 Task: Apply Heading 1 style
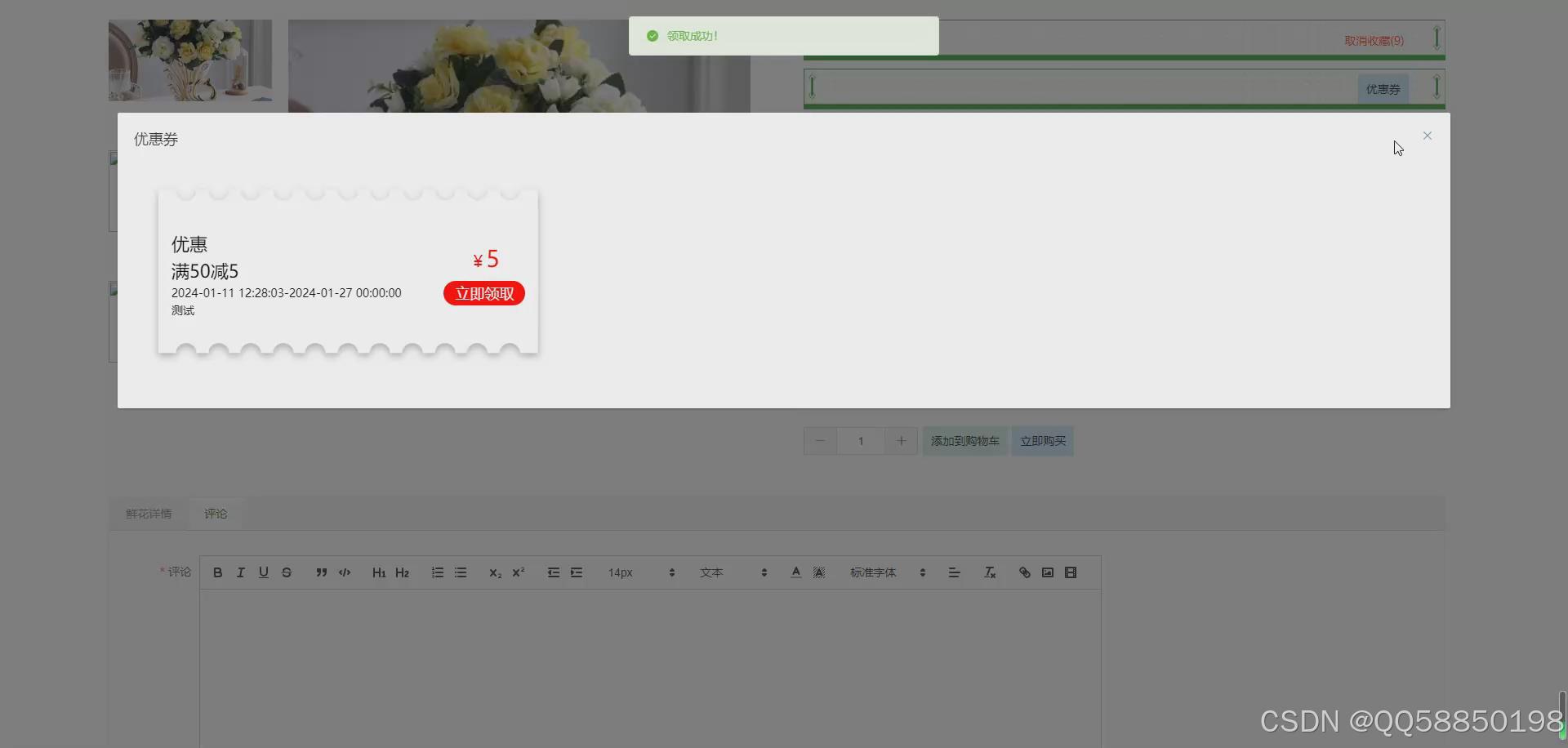point(379,572)
